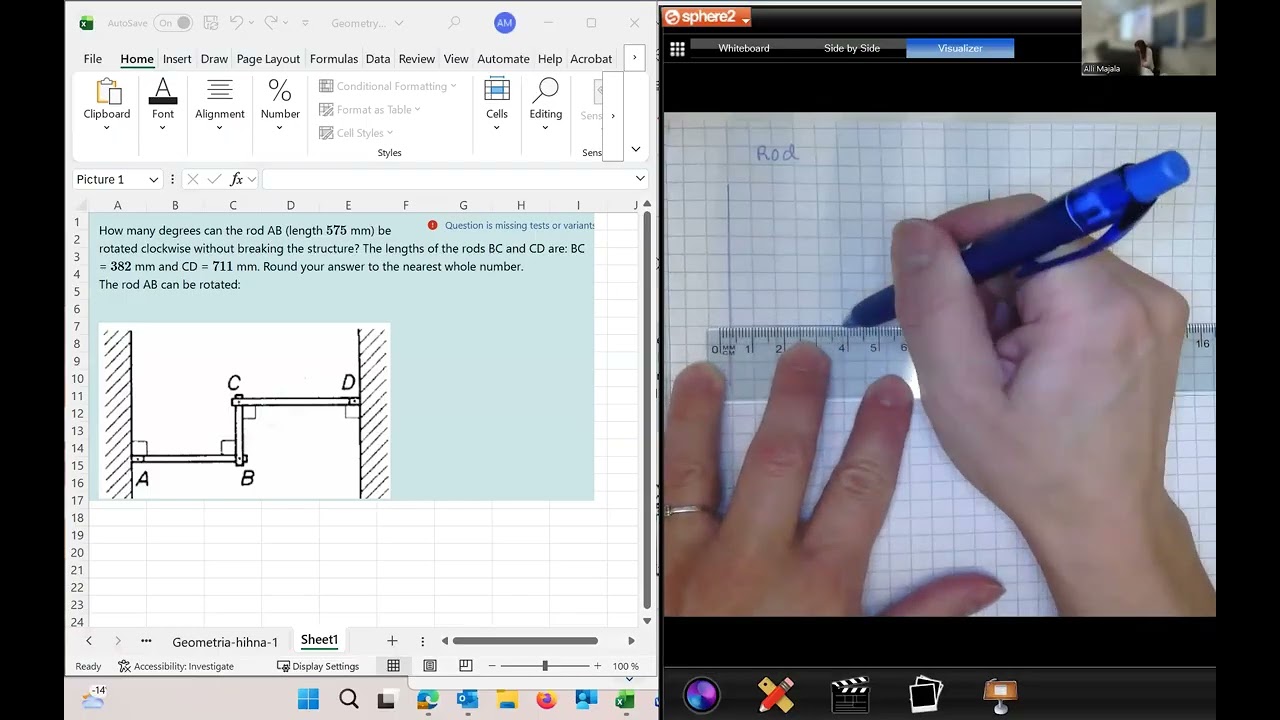Open the File menu
Image resolution: width=1280 pixels, height=720 pixels.
(x=93, y=59)
